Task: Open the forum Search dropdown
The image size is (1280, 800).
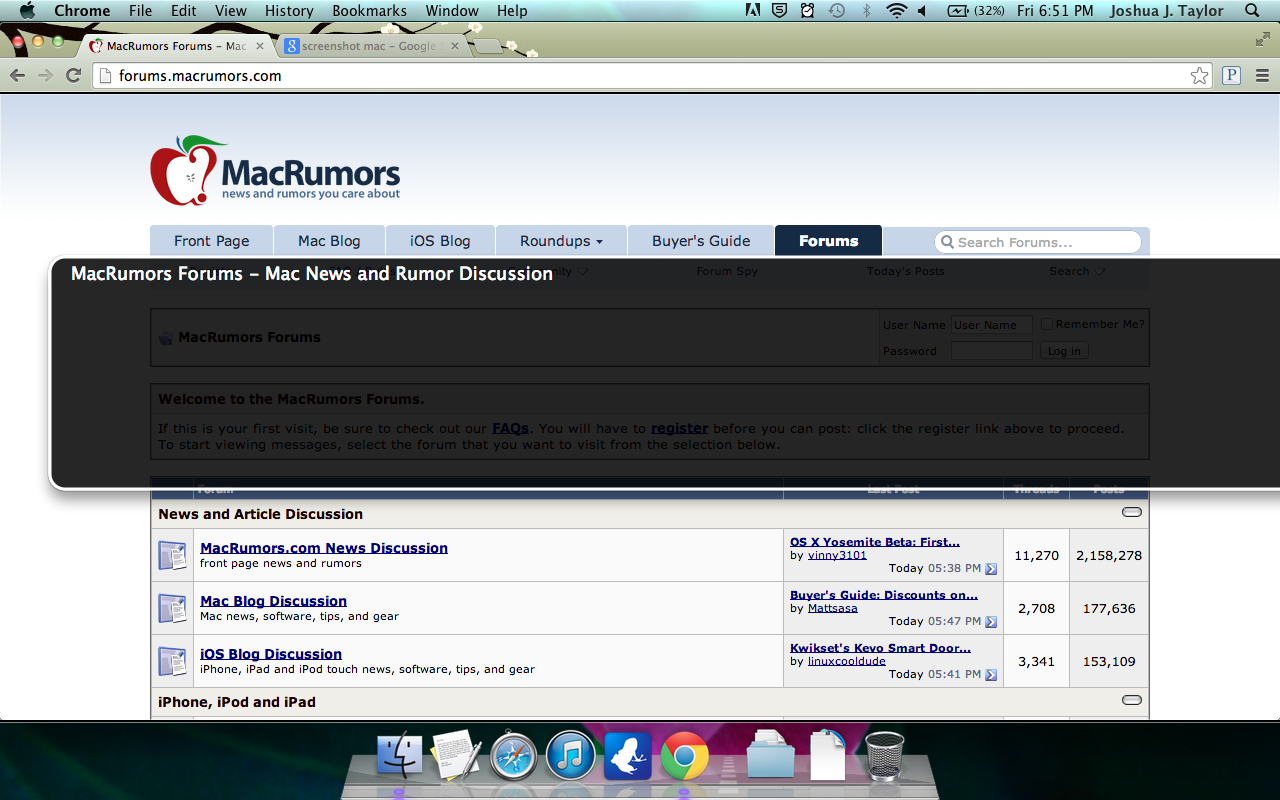Action: 1077,271
